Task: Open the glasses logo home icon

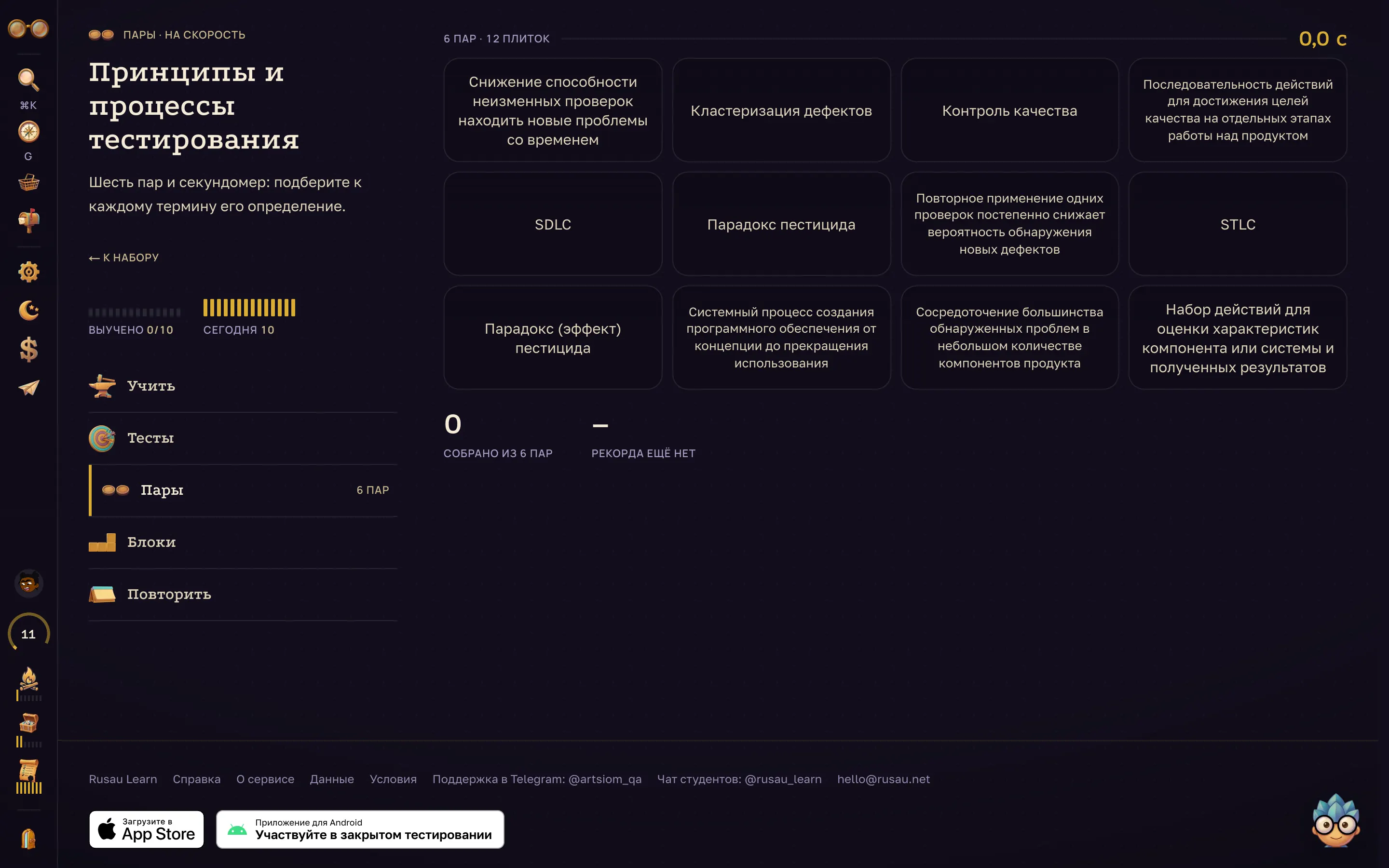Action: click(x=28, y=28)
